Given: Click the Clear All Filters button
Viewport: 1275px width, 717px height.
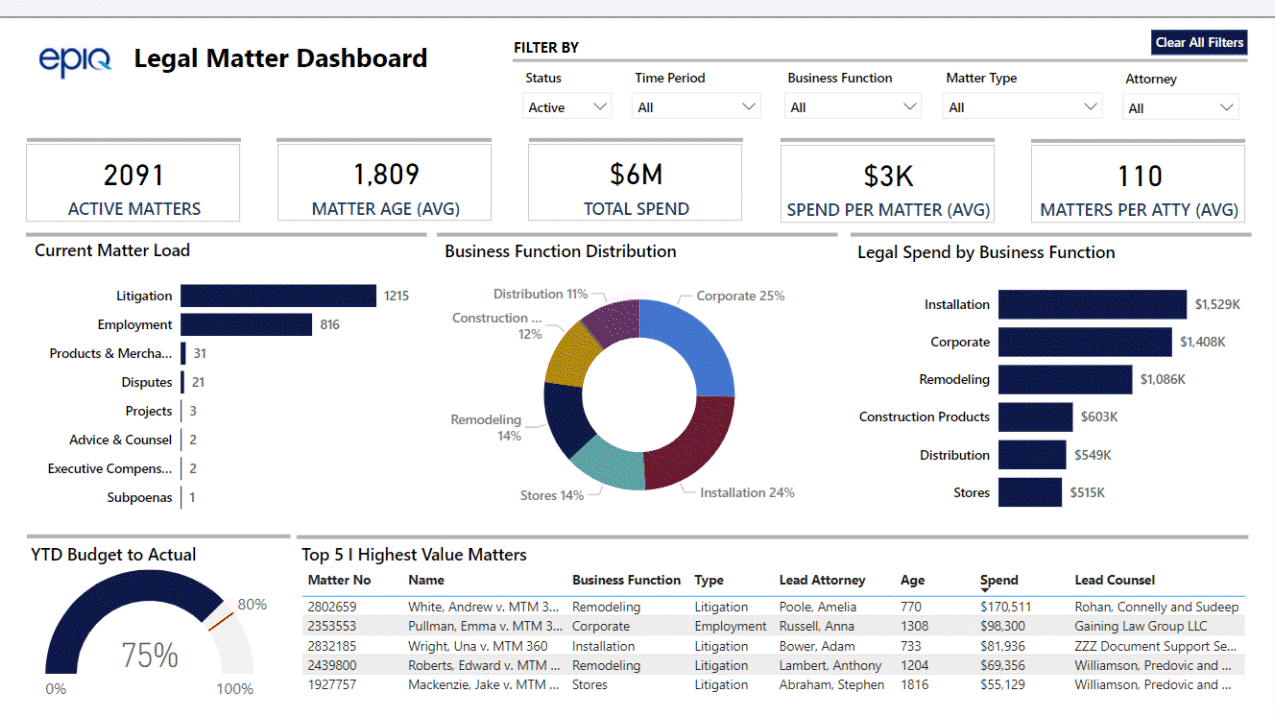Looking at the screenshot, I should tap(1199, 42).
